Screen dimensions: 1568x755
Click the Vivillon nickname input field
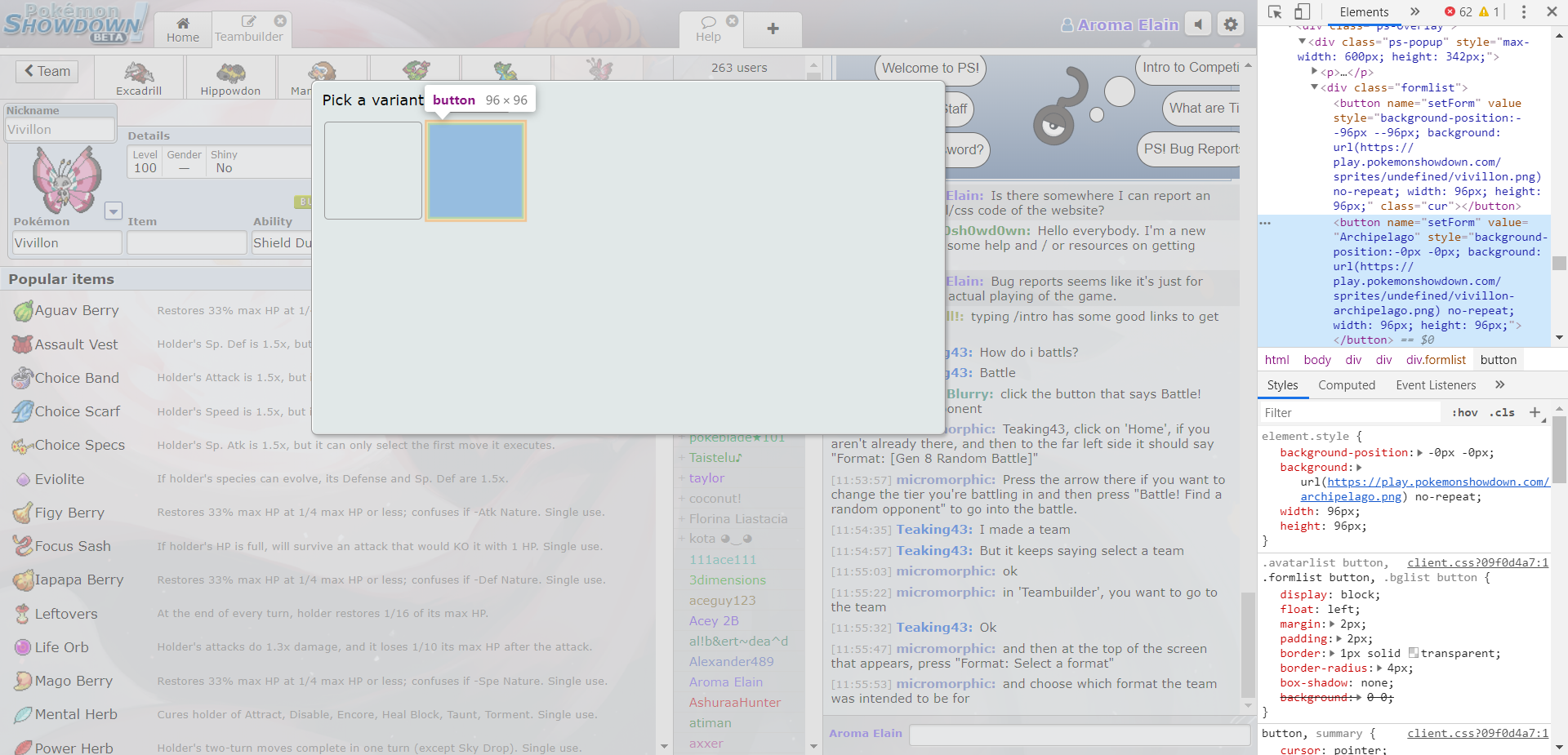point(60,129)
